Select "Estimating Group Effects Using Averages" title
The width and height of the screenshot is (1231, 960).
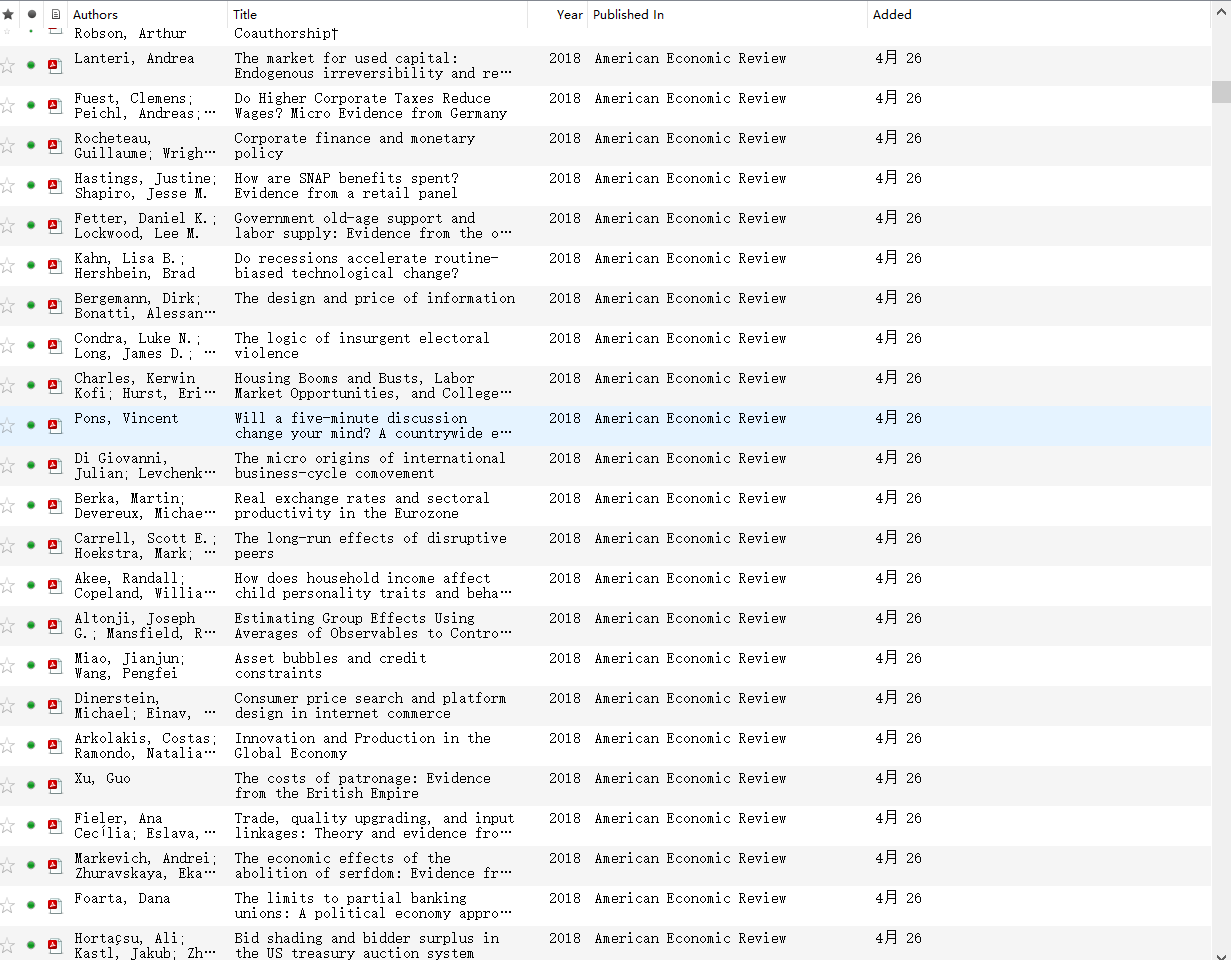374,626
